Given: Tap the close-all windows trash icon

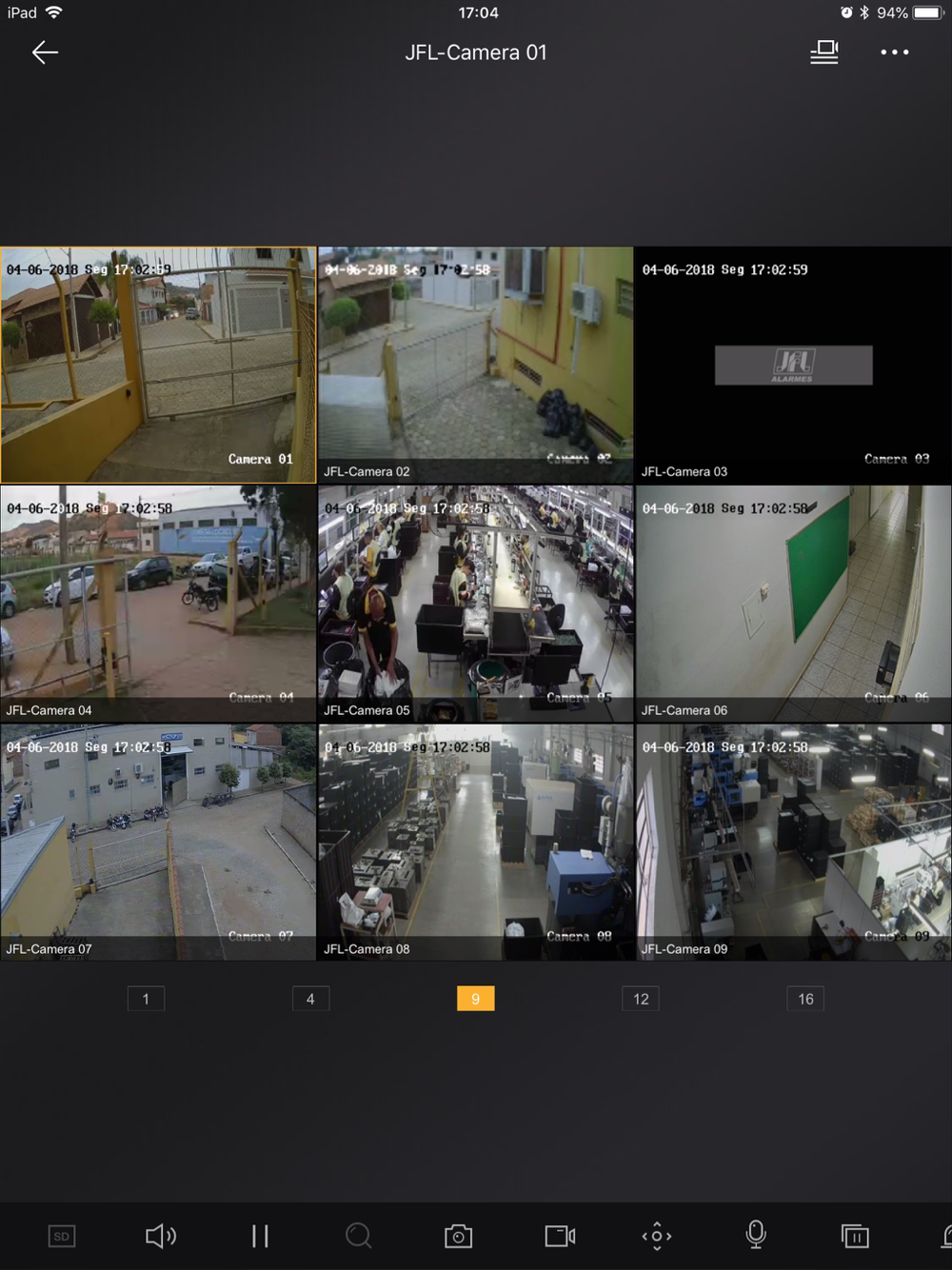Looking at the screenshot, I should pyautogui.click(x=855, y=1236).
